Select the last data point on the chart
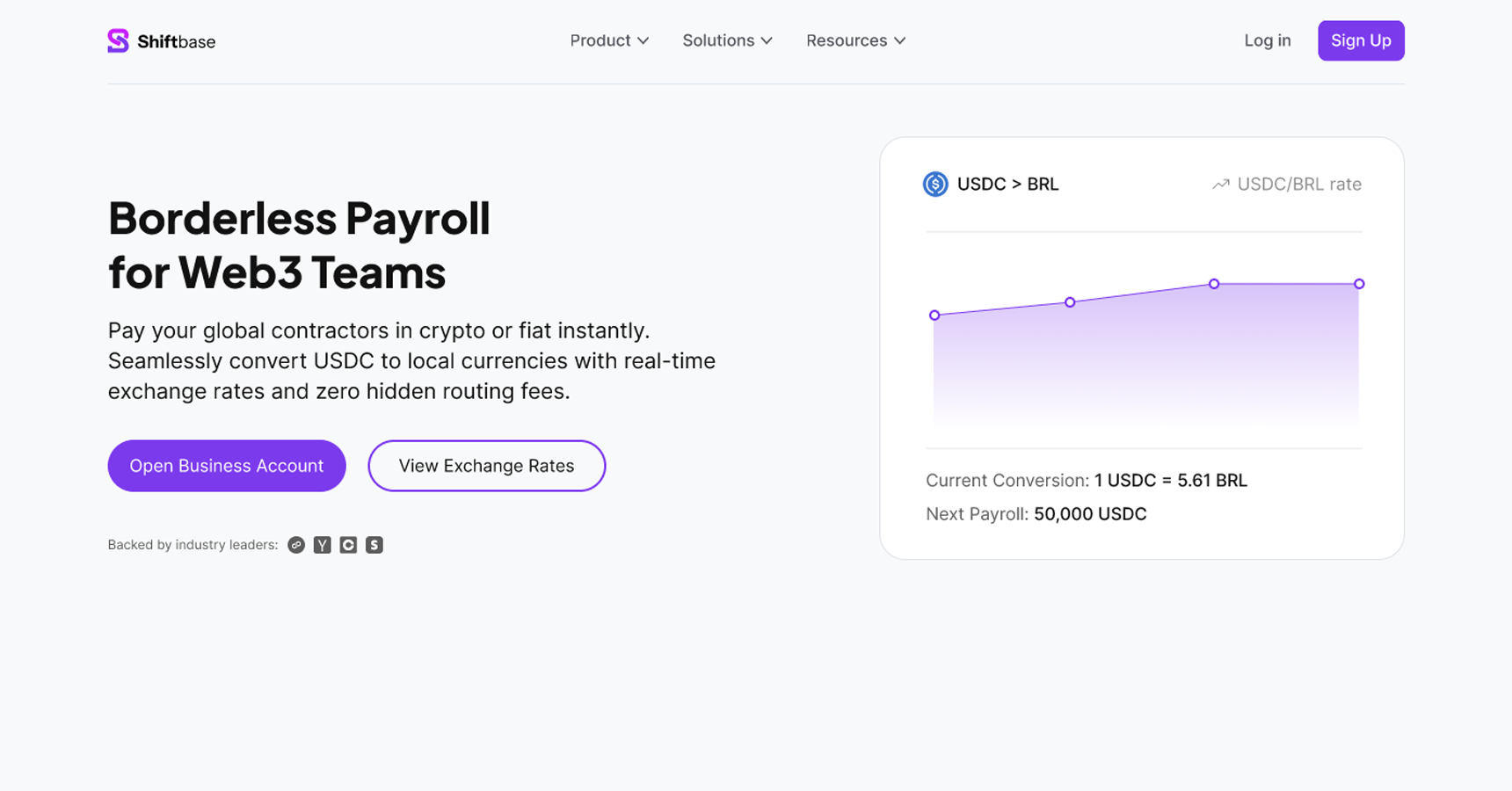 click(x=1359, y=284)
